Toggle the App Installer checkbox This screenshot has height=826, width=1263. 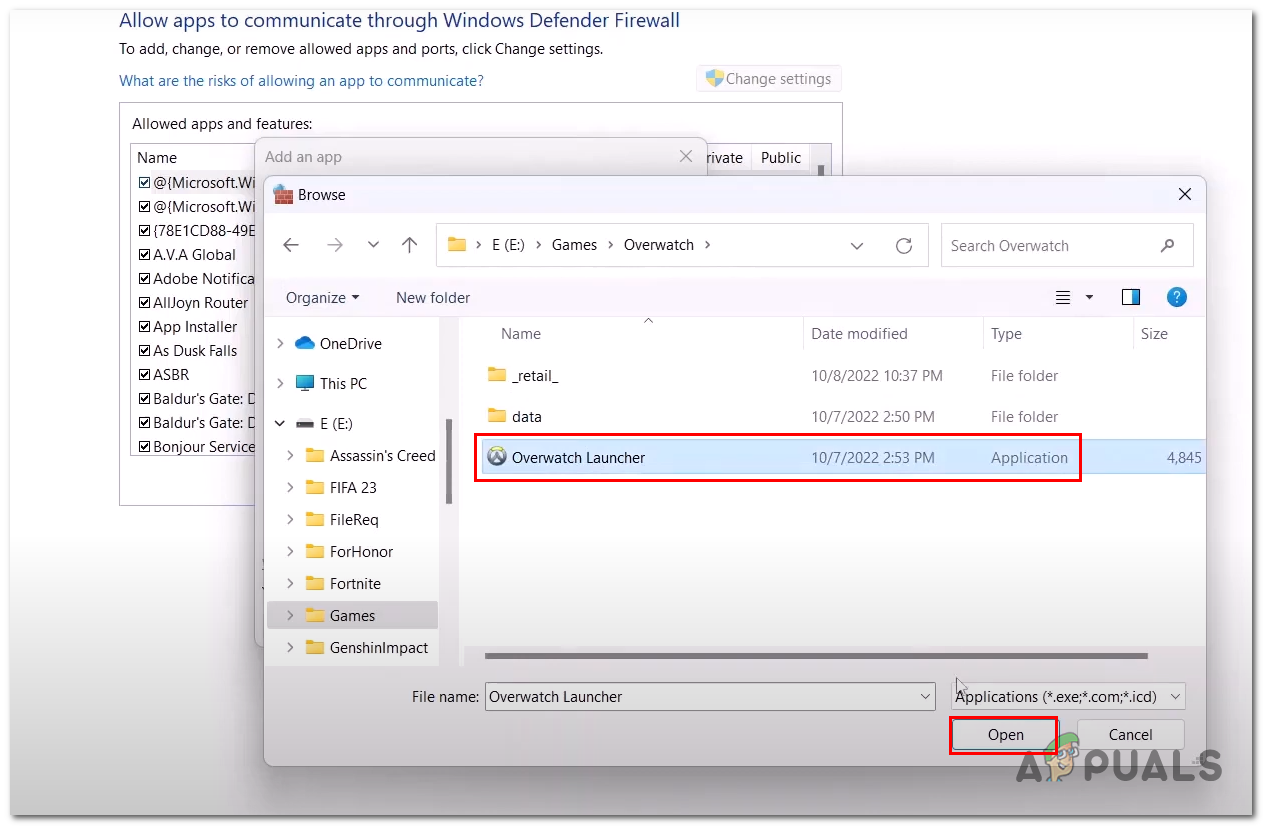[144, 326]
